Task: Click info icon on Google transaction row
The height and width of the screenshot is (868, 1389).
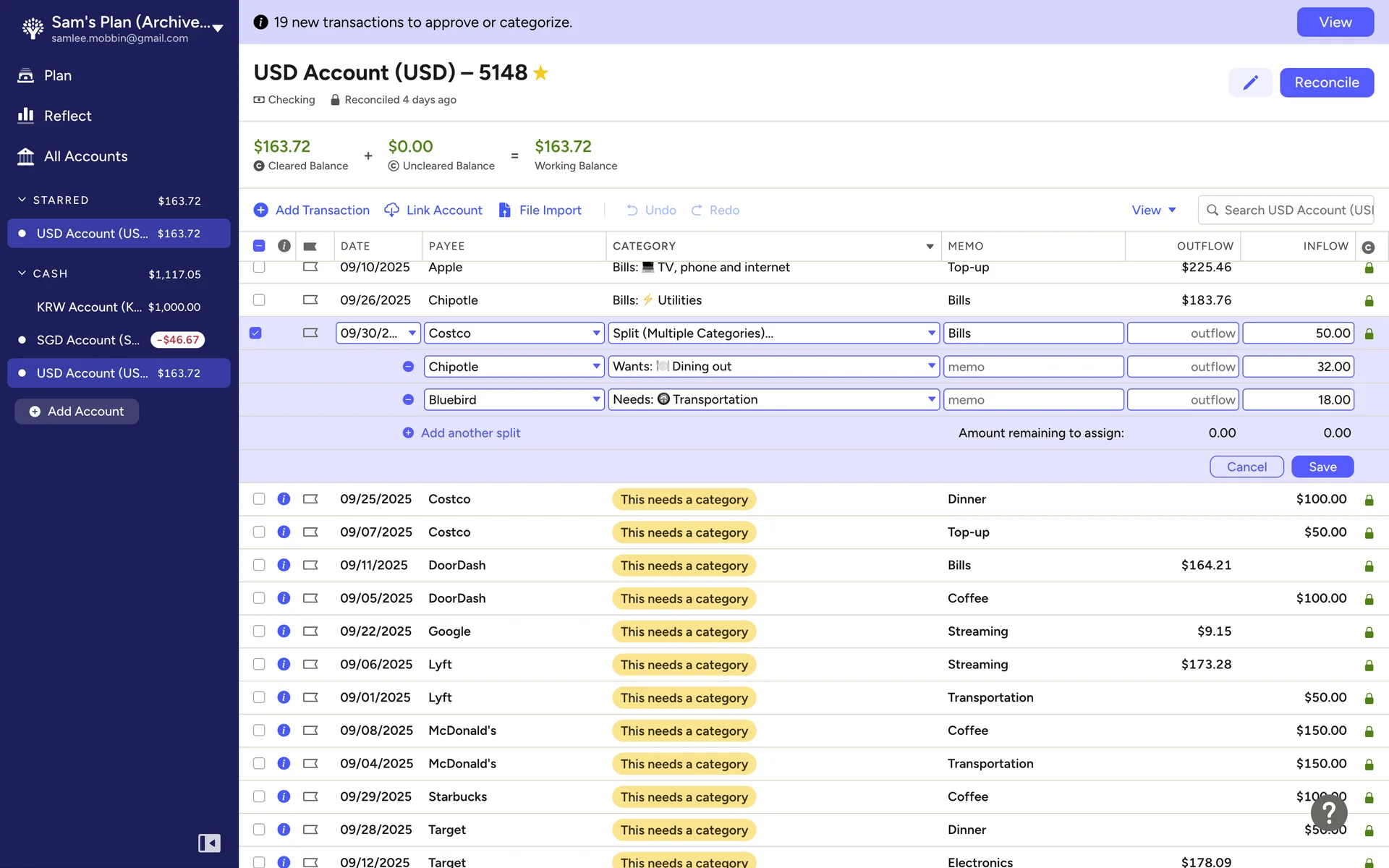Action: click(284, 631)
